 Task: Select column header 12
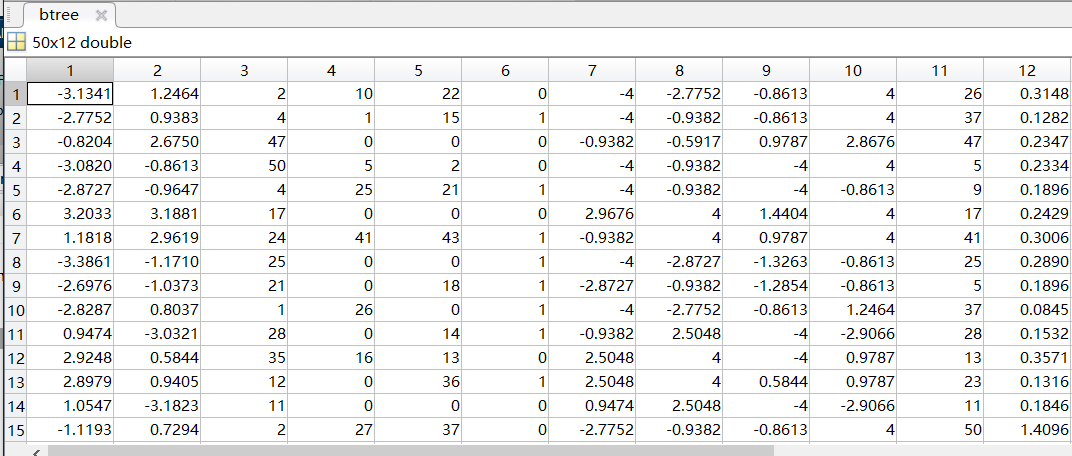(1028, 70)
